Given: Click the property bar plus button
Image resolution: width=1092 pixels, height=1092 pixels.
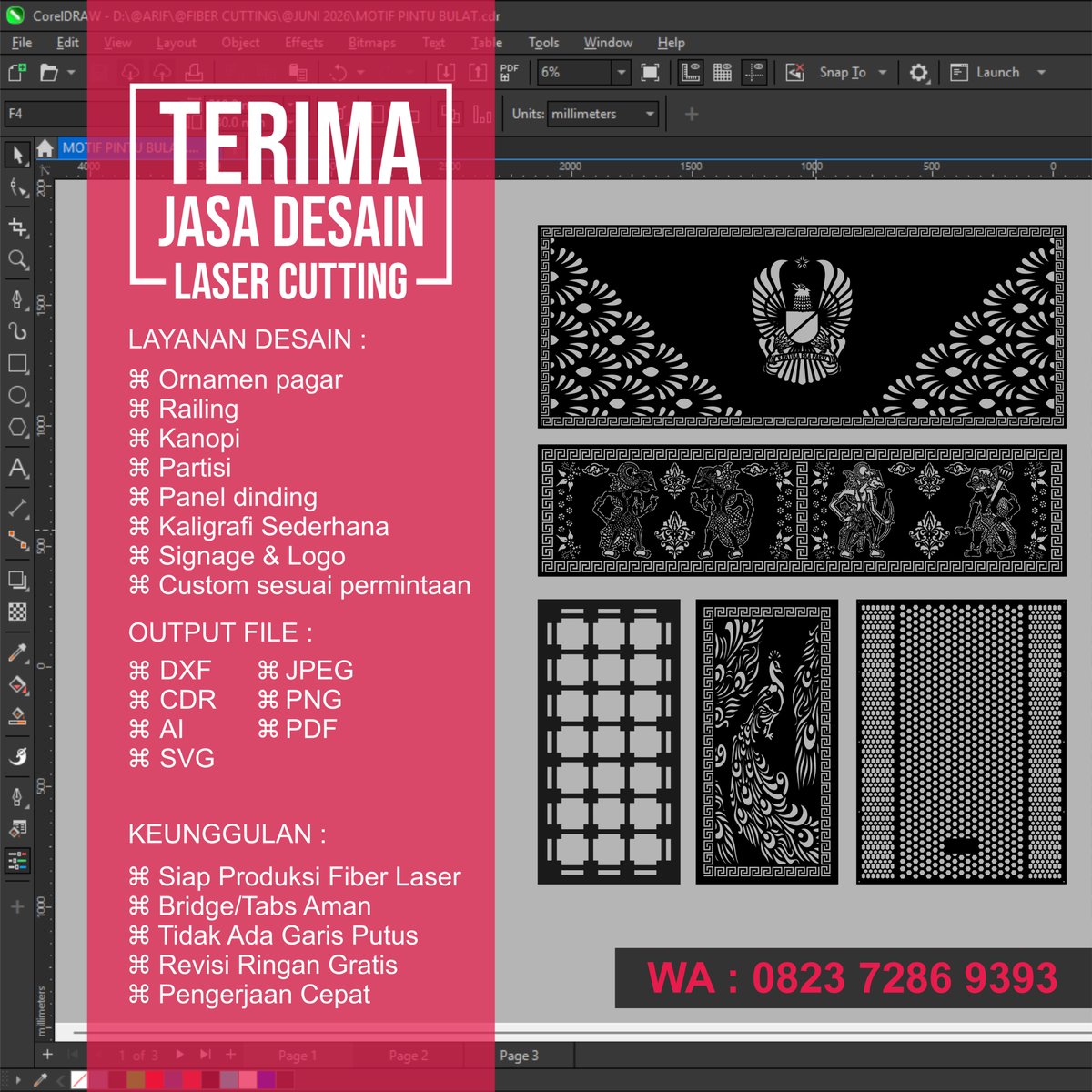Looking at the screenshot, I should (692, 114).
